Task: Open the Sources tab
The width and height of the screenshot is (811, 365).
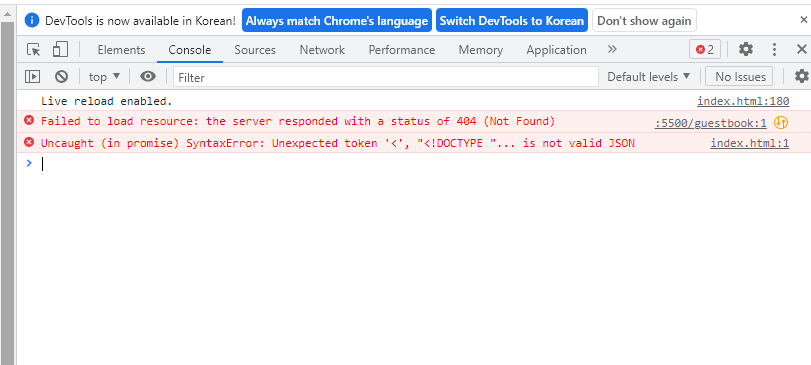Action: coord(255,50)
